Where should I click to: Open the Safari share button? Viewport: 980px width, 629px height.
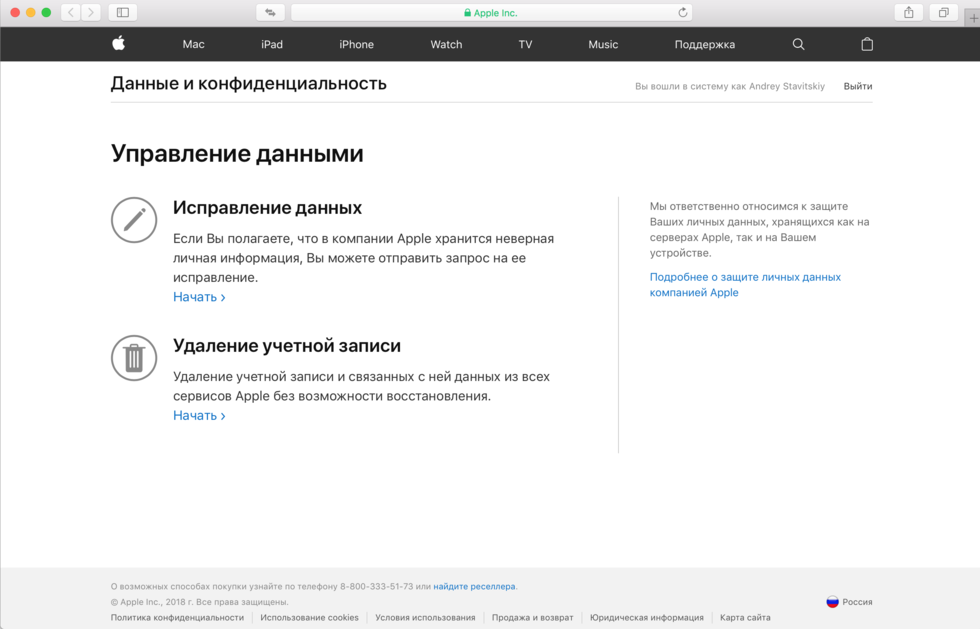coord(909,13)
